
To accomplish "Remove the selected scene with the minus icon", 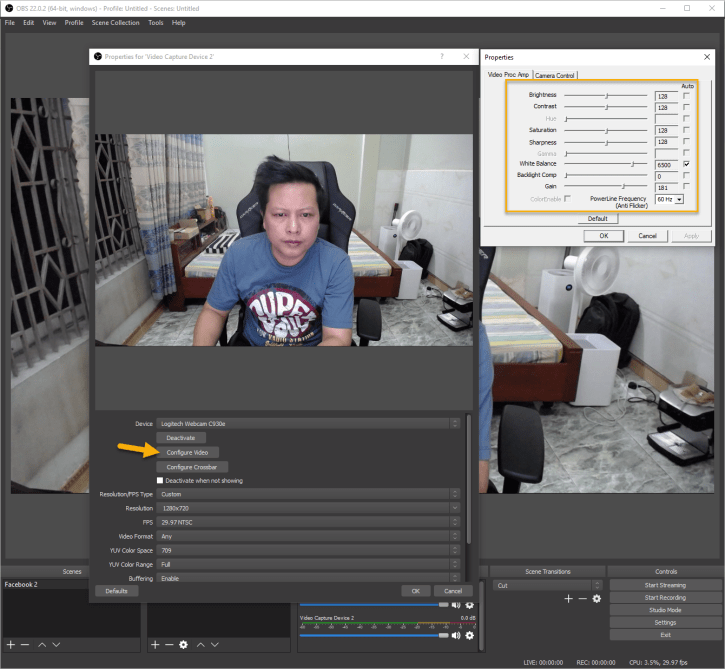I will pyautogui.click(x=25, y=644).
